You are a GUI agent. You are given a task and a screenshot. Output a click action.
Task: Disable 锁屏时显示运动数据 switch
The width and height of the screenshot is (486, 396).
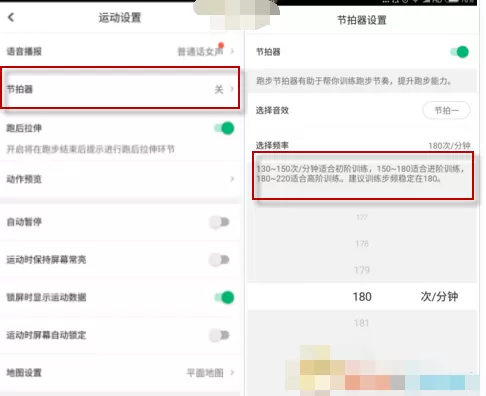coord(224,297)
